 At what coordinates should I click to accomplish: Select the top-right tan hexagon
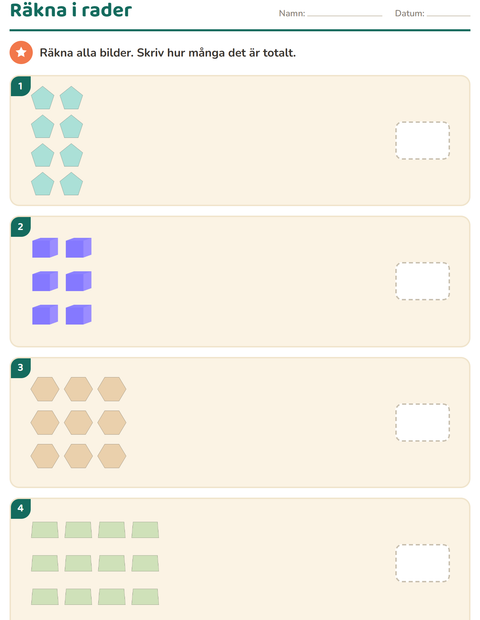112,389
